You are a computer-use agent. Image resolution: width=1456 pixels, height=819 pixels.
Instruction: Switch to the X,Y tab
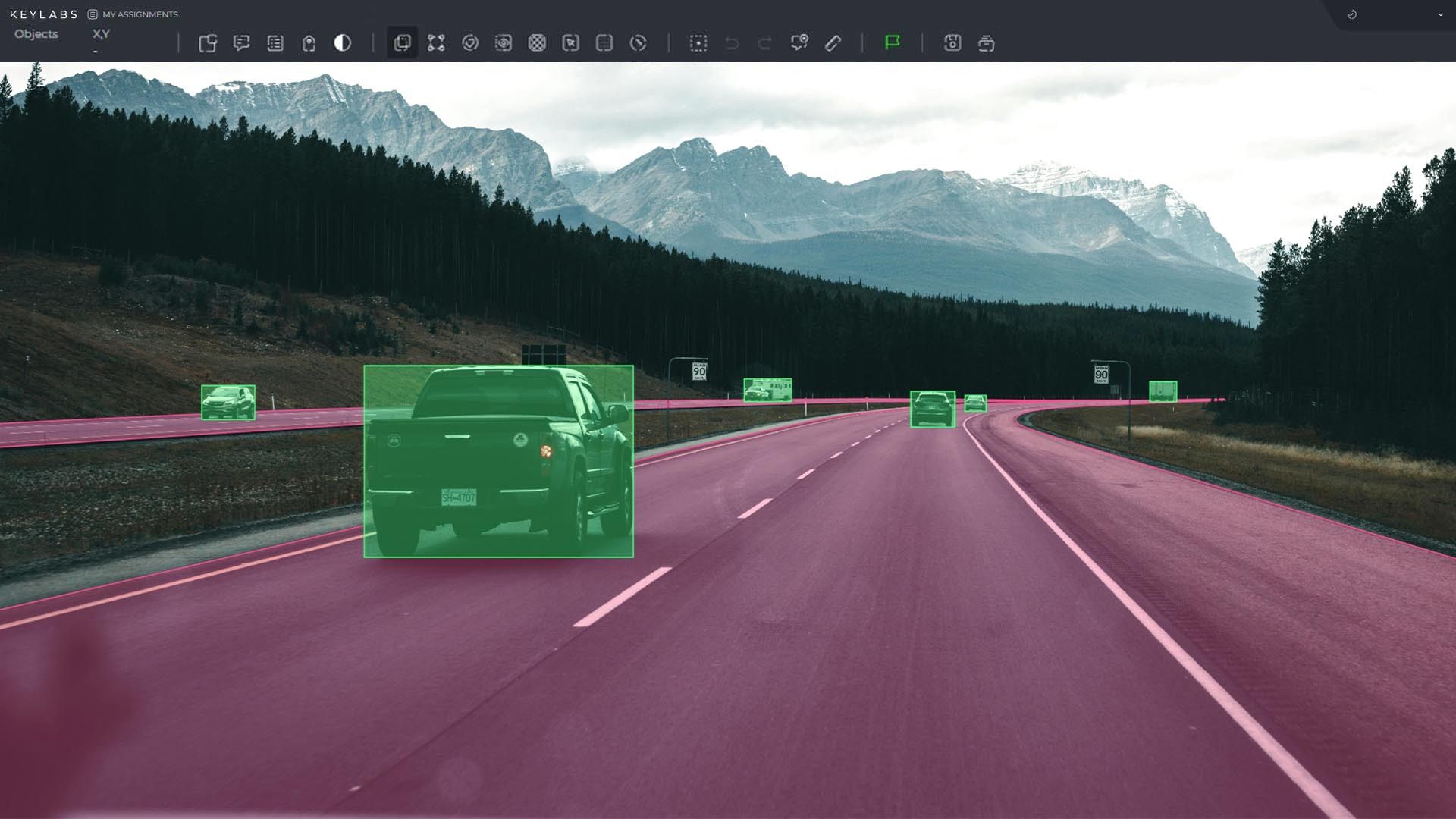[x=101, y=34]
